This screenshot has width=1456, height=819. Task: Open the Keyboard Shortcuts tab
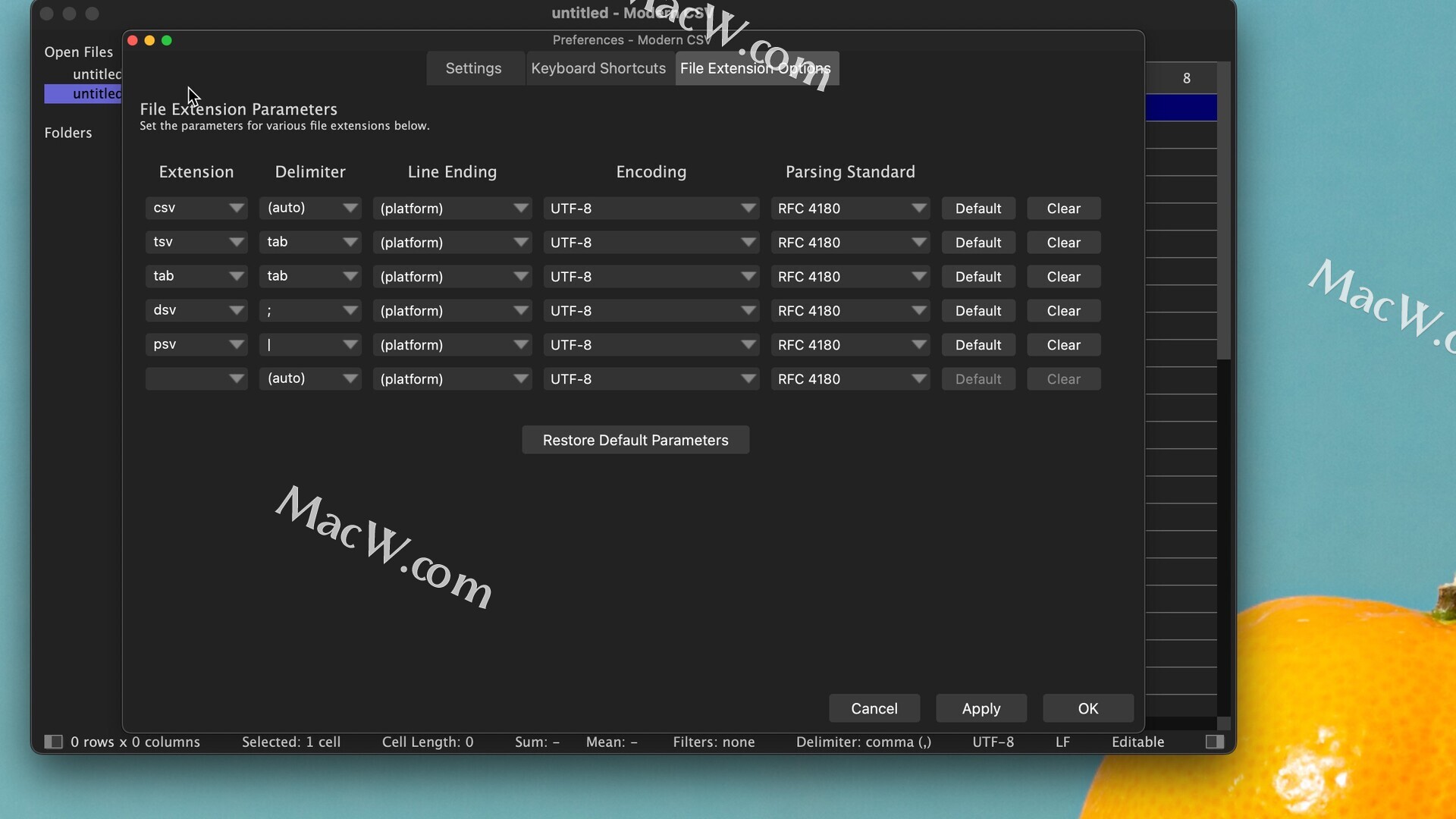(x=598, y=68)
